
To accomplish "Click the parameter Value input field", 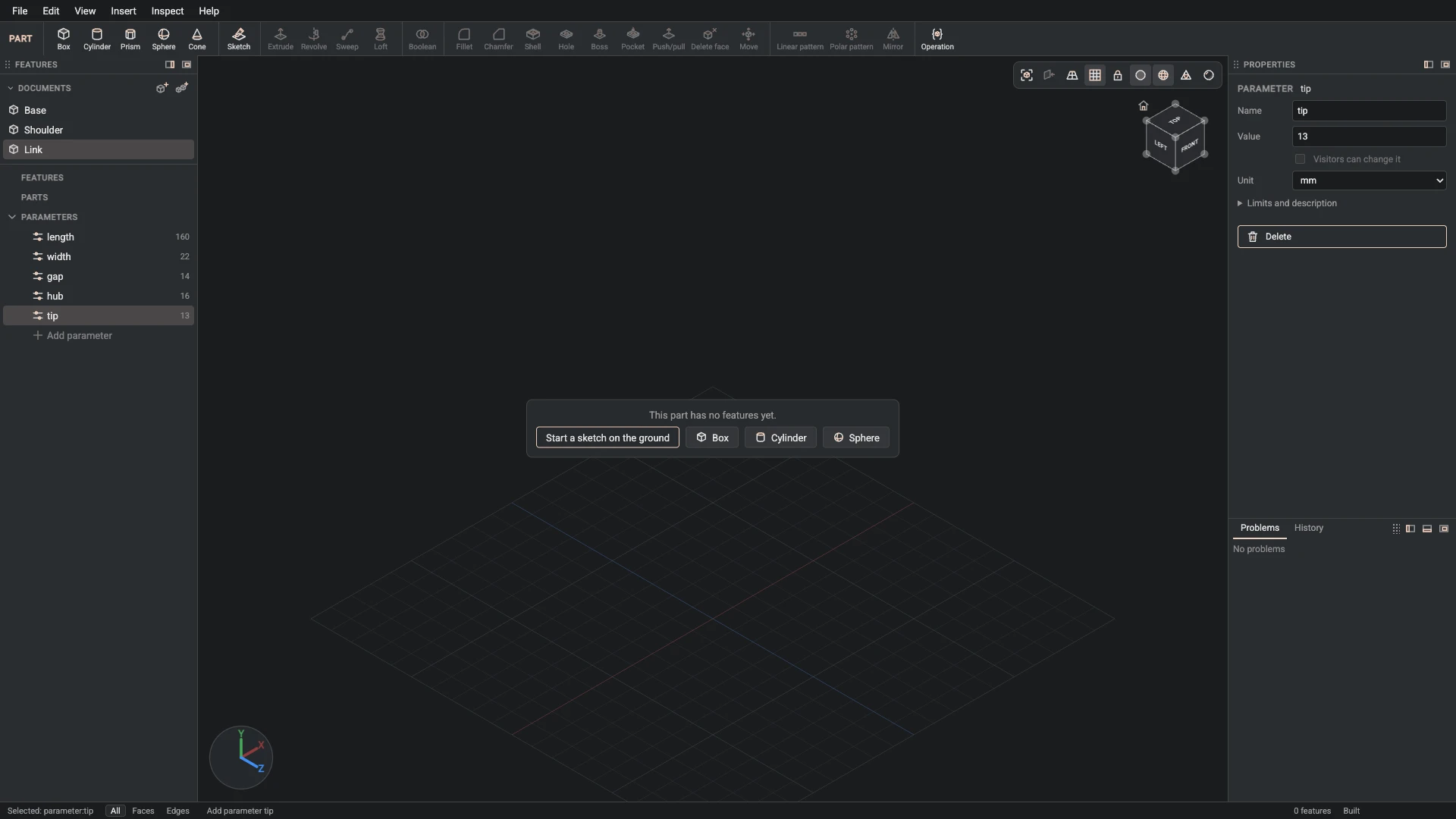I will 1370,136.
